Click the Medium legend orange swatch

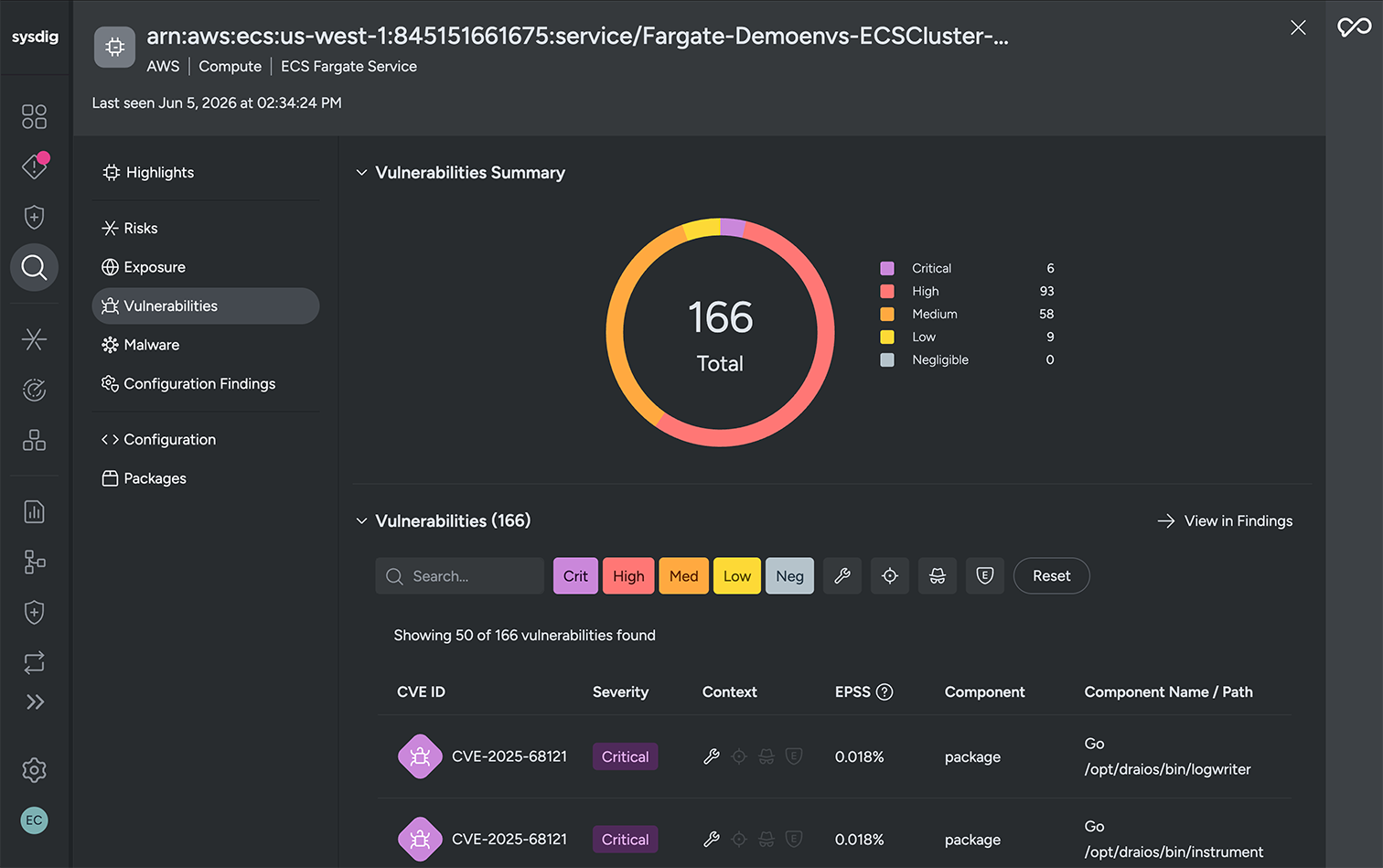(887, 314)
